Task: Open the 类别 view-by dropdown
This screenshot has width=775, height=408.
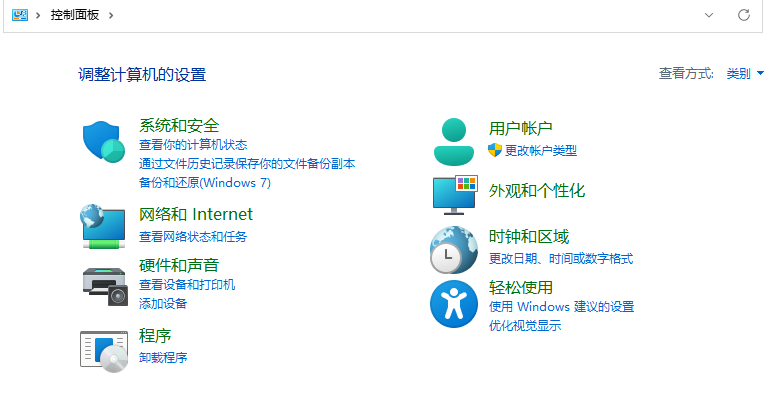Action: coord(745,73)
